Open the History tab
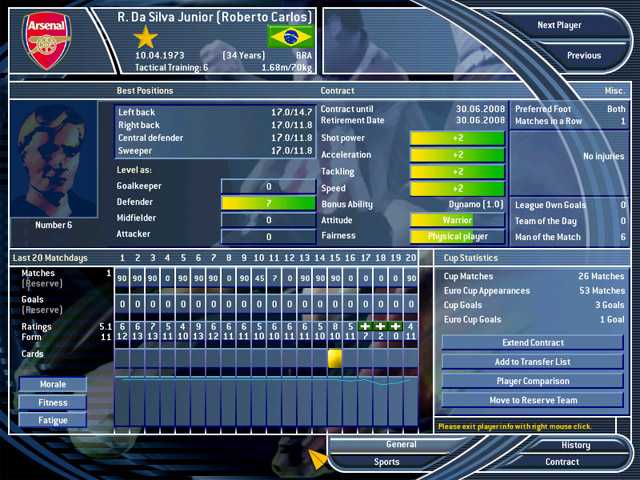Viewport: 640px width, 480px height. click(575, 445)
